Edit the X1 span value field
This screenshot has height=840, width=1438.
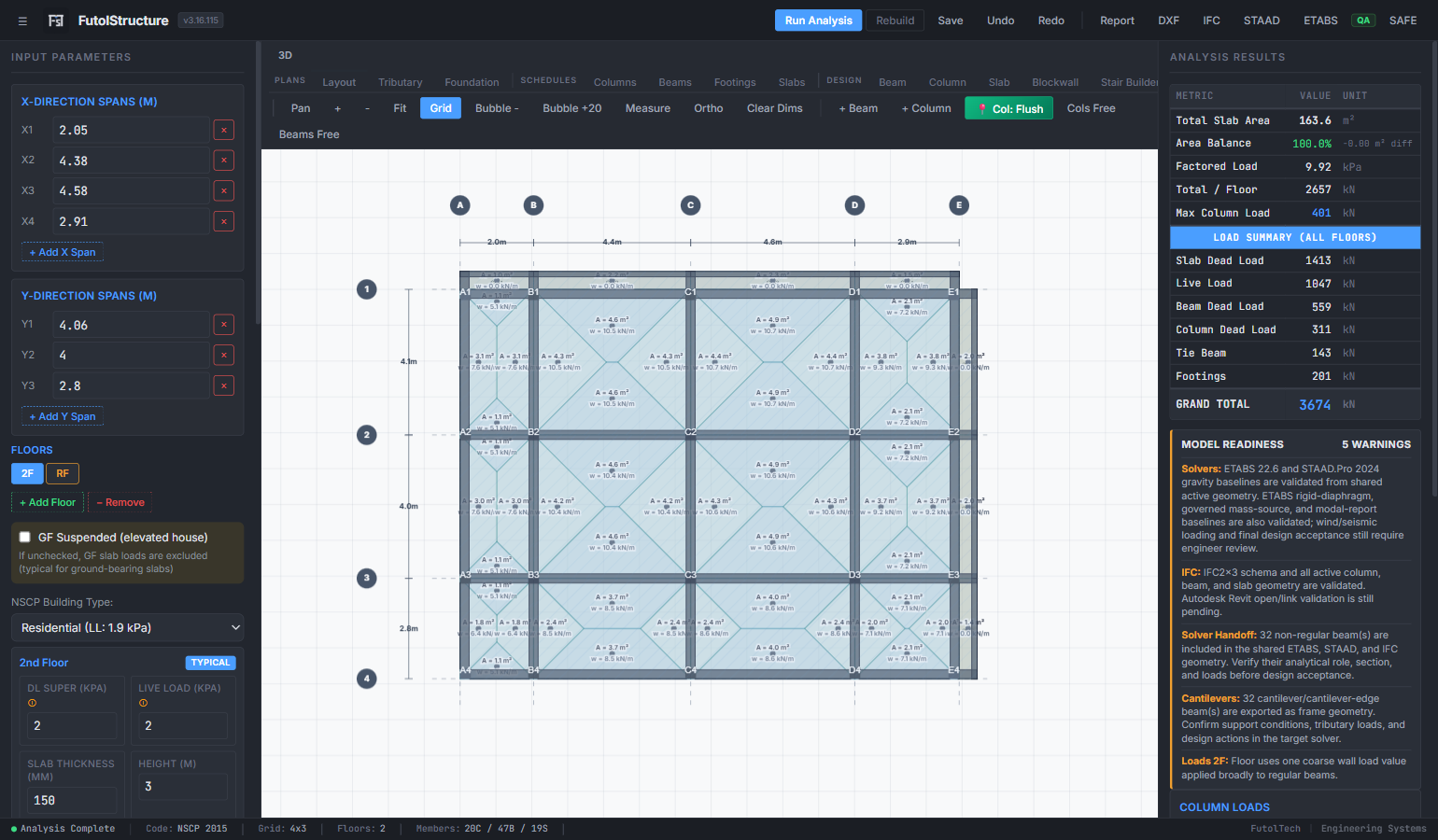(131, 130)
